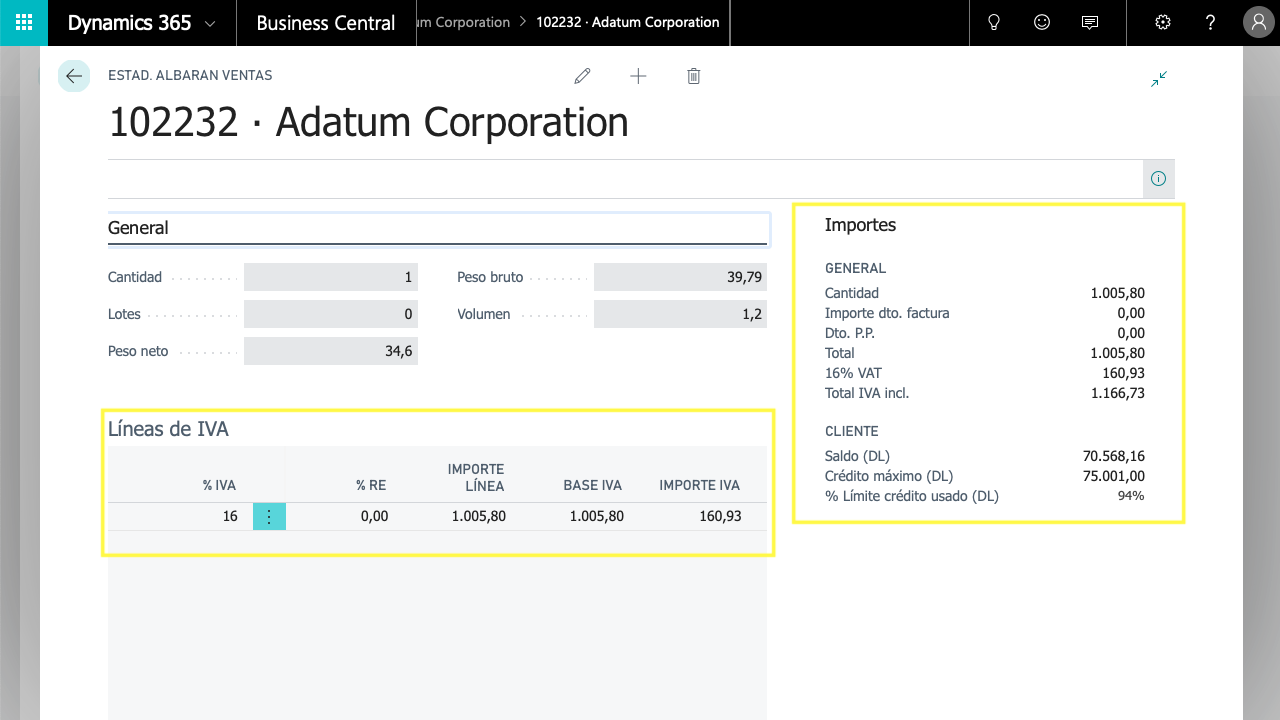Click the plus new record icon
The height and width of the screenshot is (720, 1280).
point(638,76)
